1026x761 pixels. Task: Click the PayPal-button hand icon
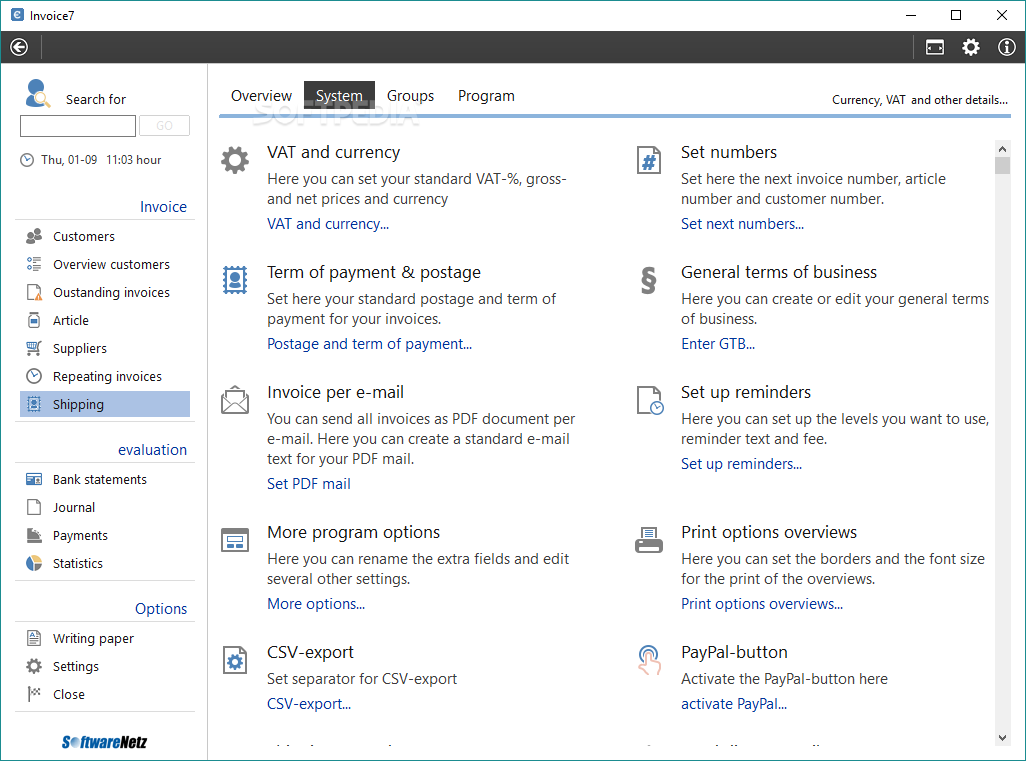coord(649,660)
